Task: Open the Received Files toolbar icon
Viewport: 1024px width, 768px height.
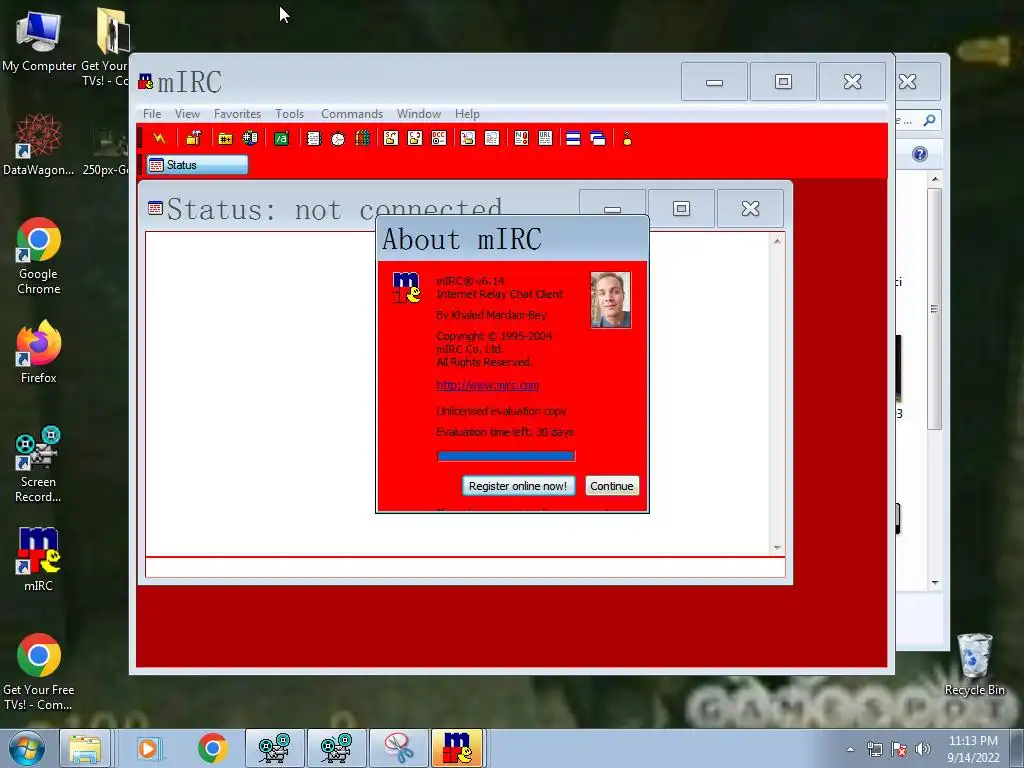Action: click(468, 138)
